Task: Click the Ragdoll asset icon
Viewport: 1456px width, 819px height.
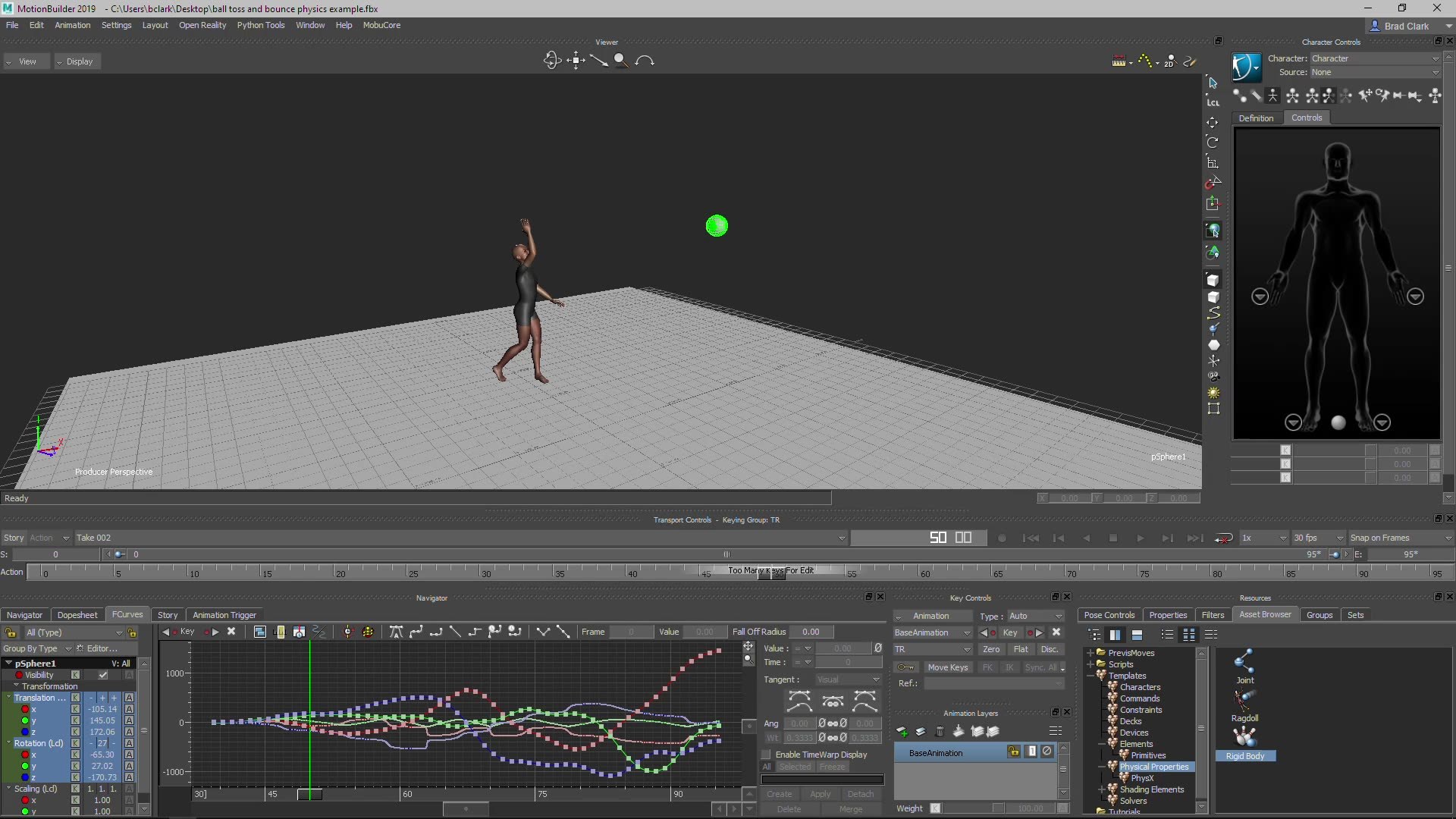Action: (1244, 699)
